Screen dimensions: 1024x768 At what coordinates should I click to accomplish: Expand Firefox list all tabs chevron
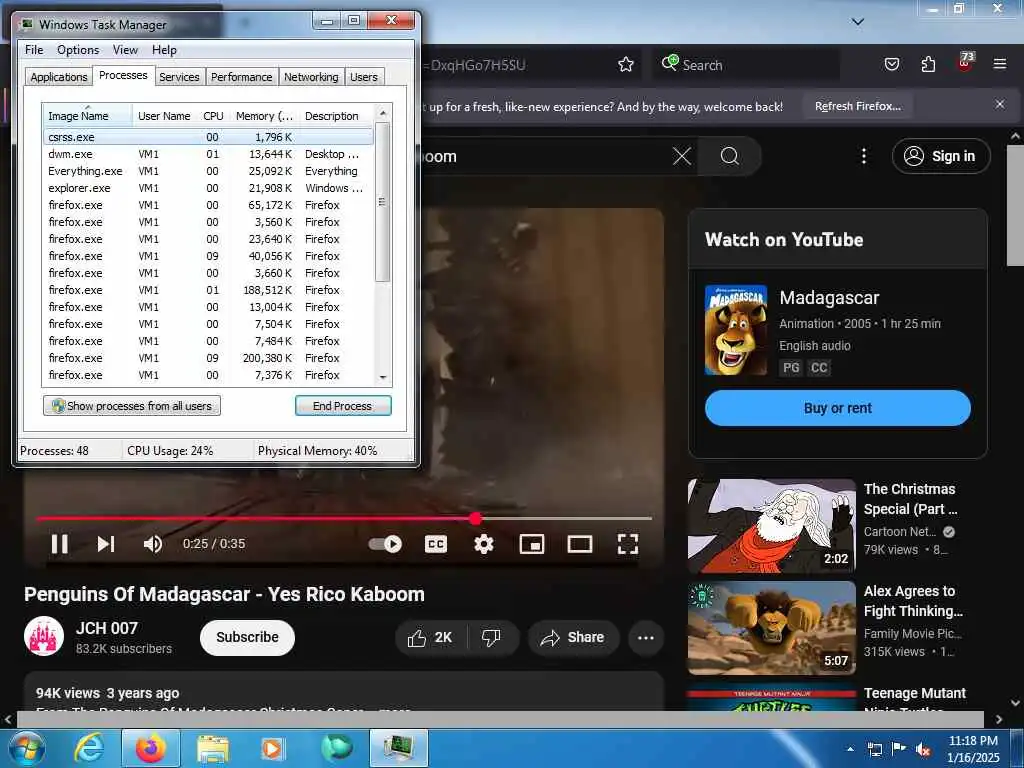click(858, 22)
